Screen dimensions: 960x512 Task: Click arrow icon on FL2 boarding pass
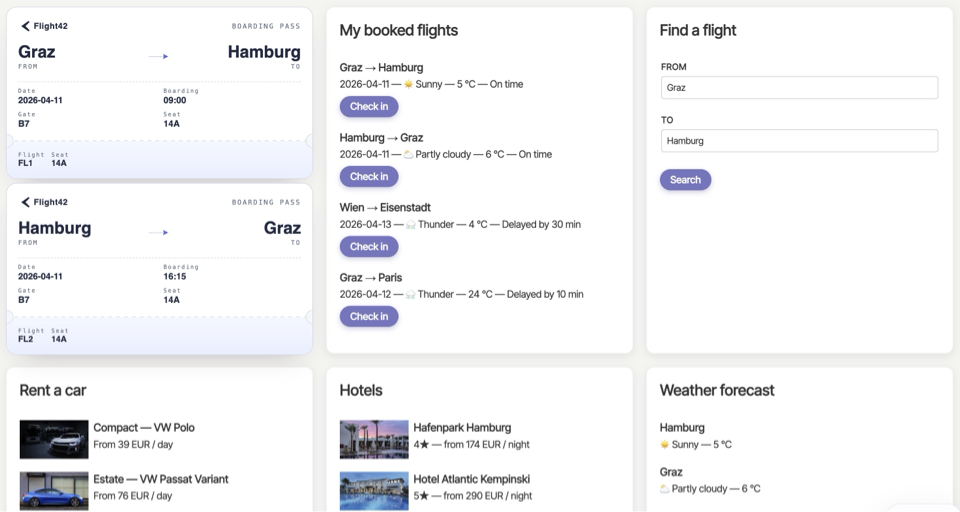(159, 233)
